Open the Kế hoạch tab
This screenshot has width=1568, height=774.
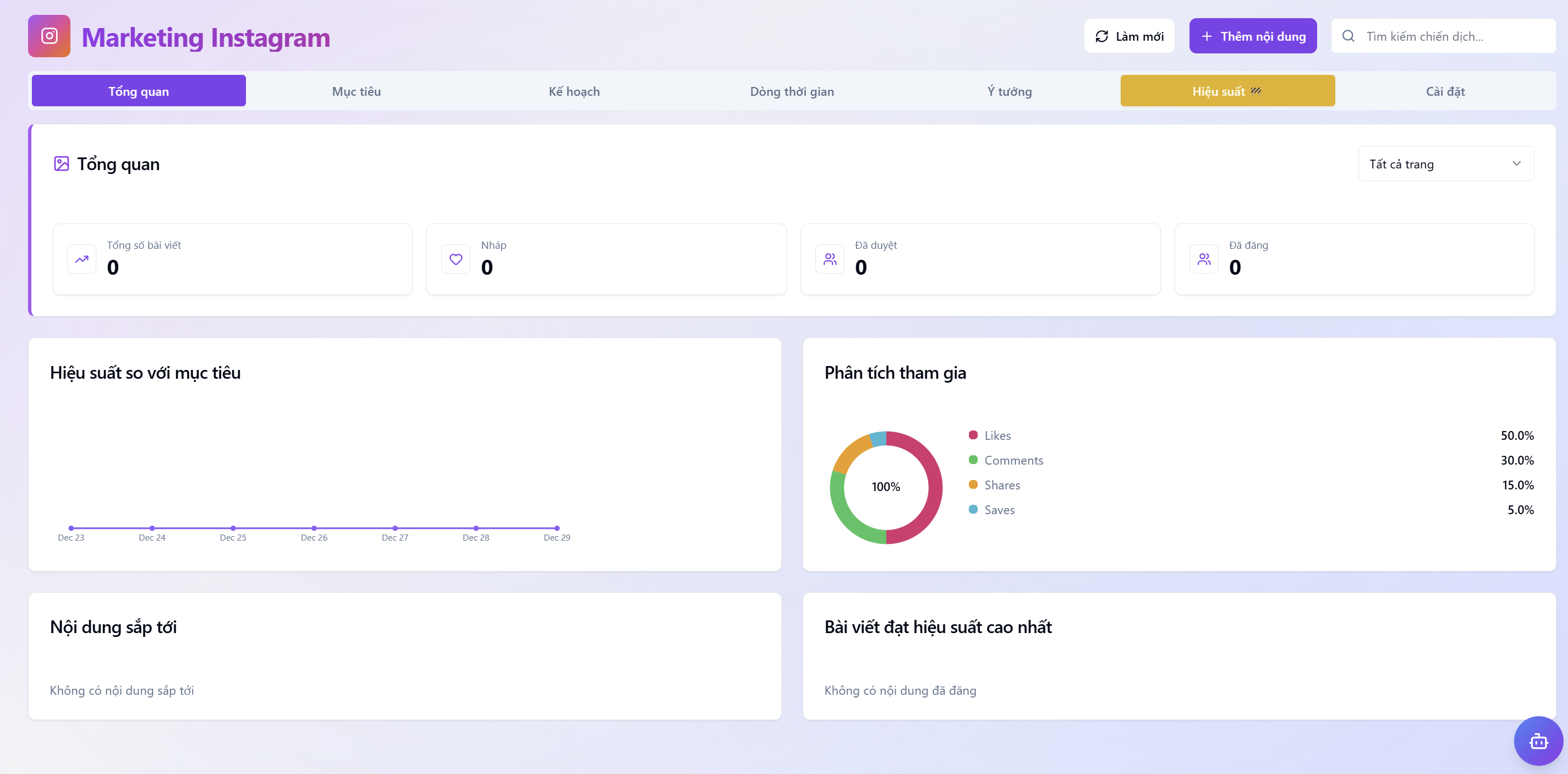pyautogui.click(x=574, y=91)
